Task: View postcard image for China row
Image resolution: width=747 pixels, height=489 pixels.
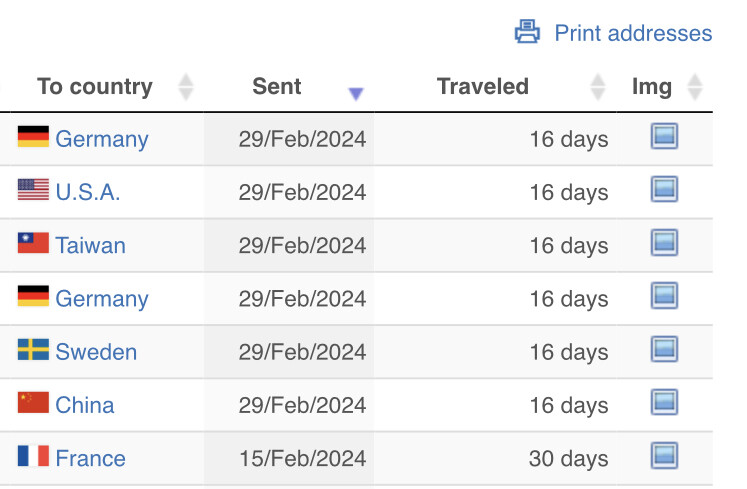Action: 664,402
